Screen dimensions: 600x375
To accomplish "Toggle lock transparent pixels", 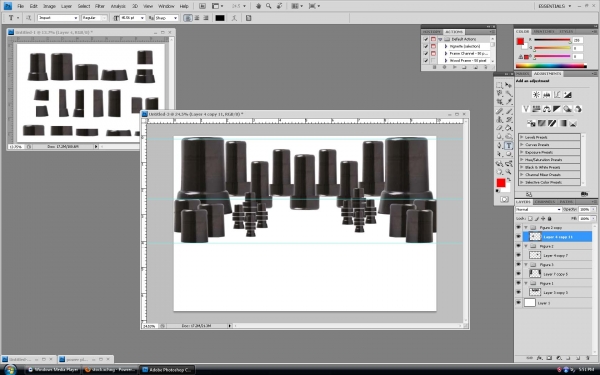I will click(x=530, y=218).
